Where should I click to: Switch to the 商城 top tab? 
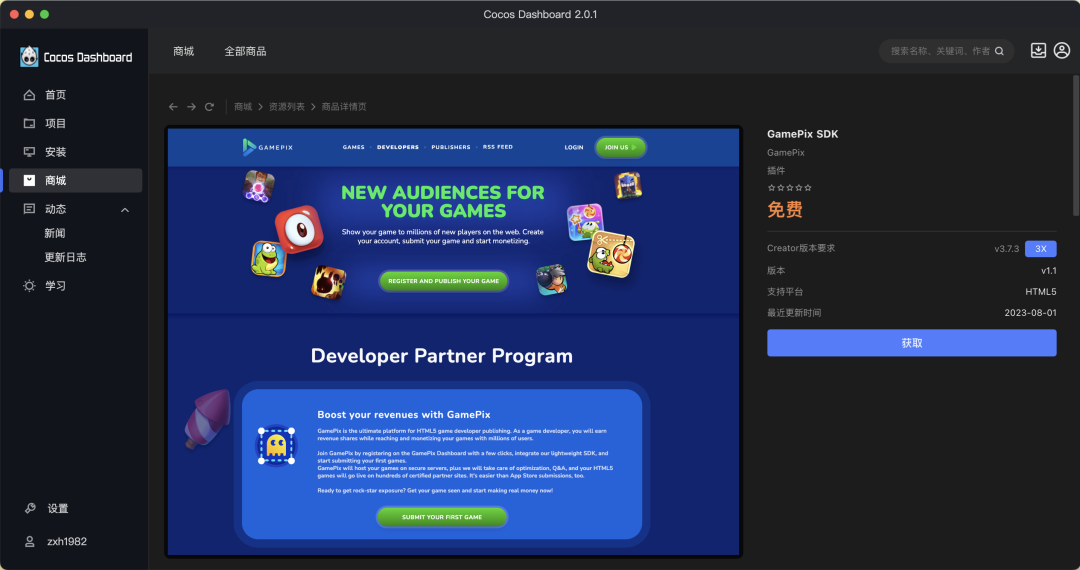tap(183, 51)
